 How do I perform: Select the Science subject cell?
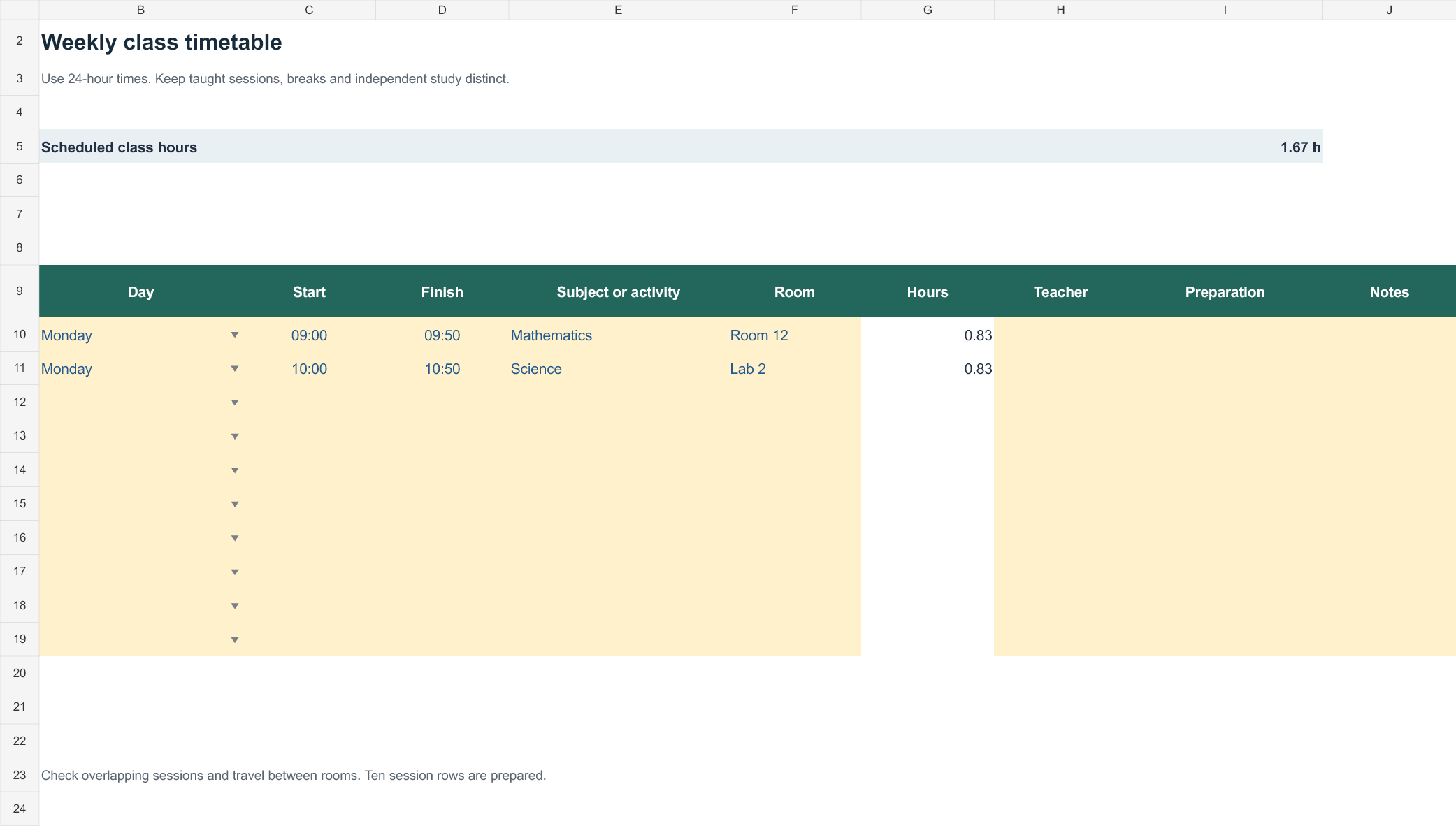pos(618,368)
